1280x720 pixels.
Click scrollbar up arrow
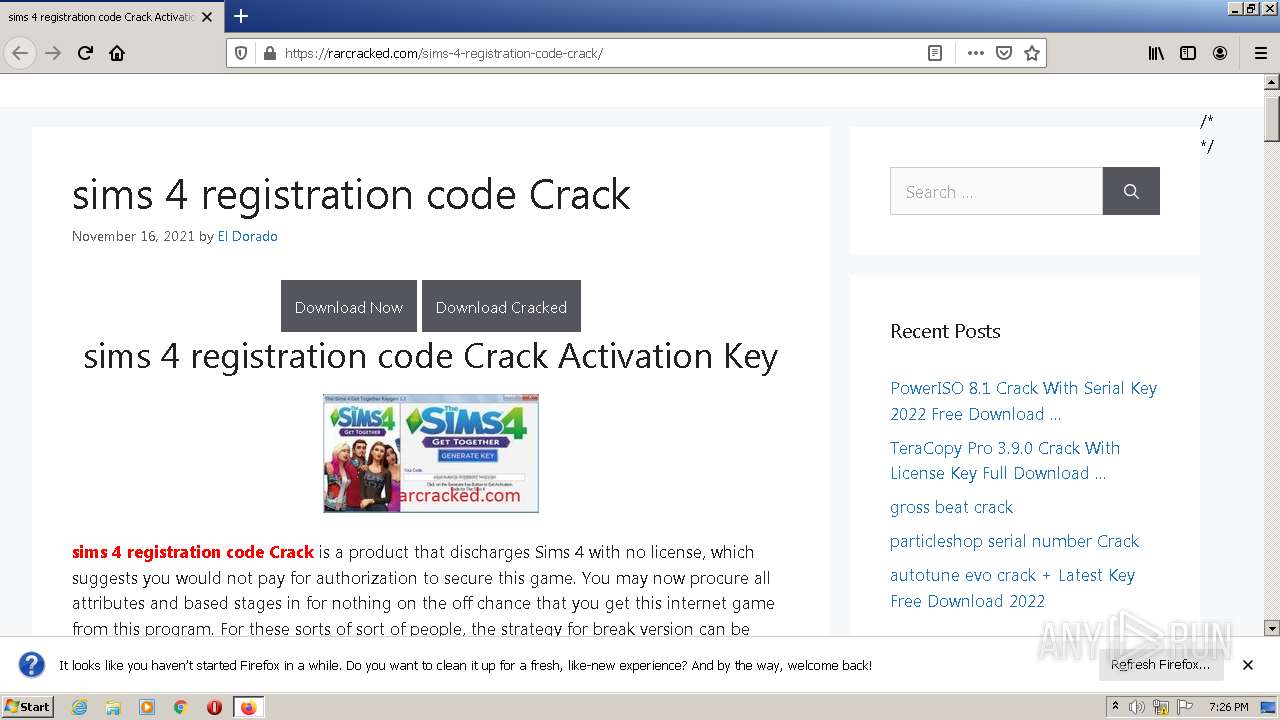click(1272, 82)
